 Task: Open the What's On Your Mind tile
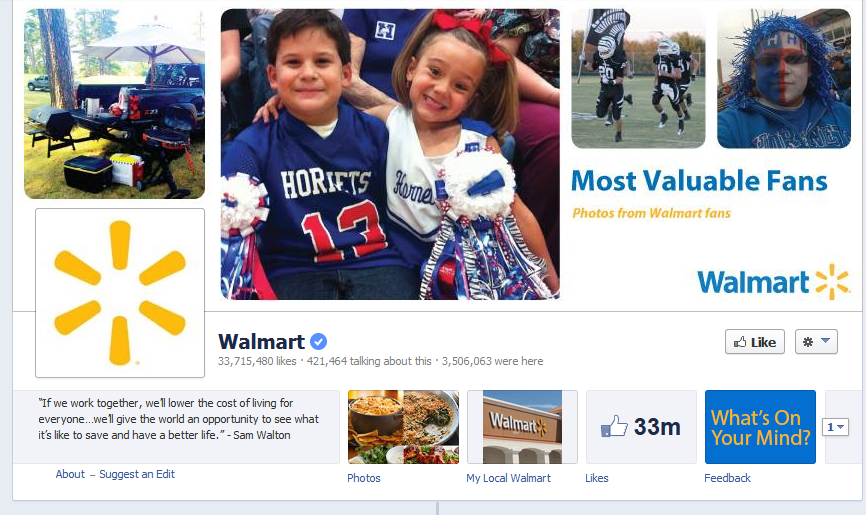pos(760,427)
